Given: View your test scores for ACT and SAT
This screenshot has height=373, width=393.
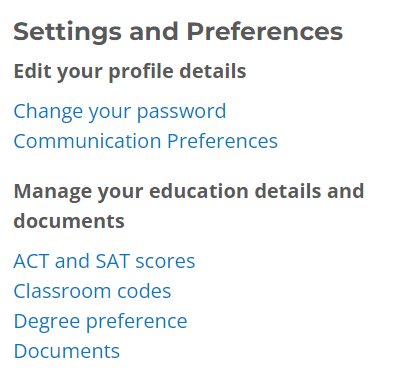Looking at the screenshot, I should (104, 261).
